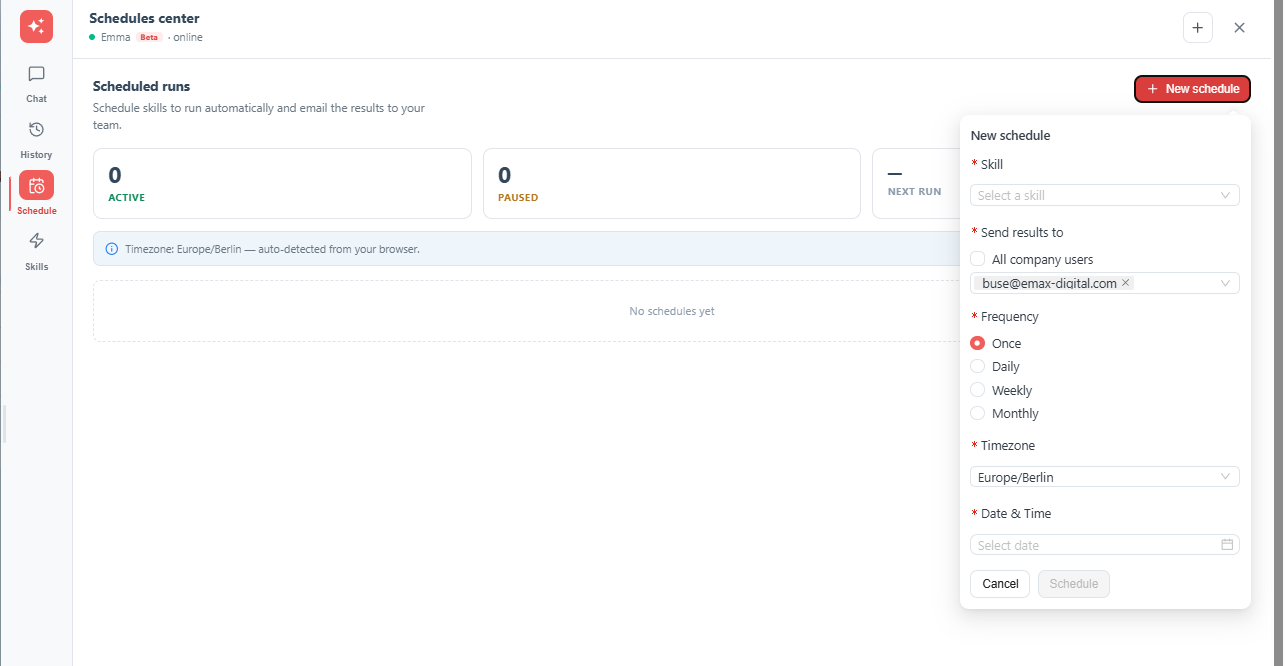1285x666 pixels.
Task: Open the Skills lightning icon
Action: click(36, 241)
